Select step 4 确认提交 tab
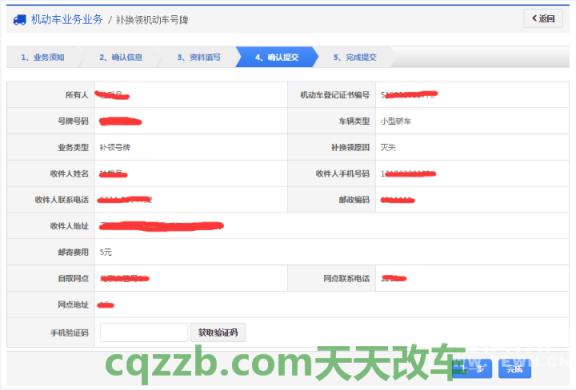 [277, 57]
